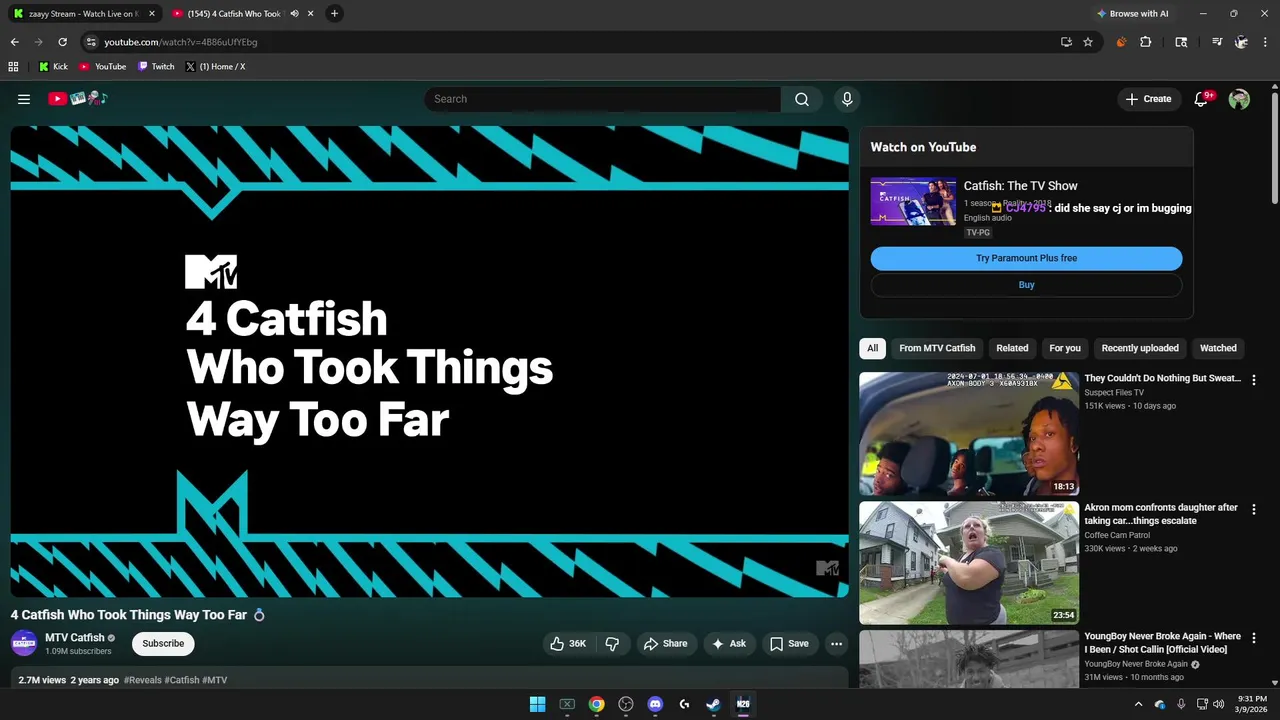Image resolution: width=1280 pixels, height=720 pixels.
Task: Open the Kick bookmark
Action: (53, 67)
